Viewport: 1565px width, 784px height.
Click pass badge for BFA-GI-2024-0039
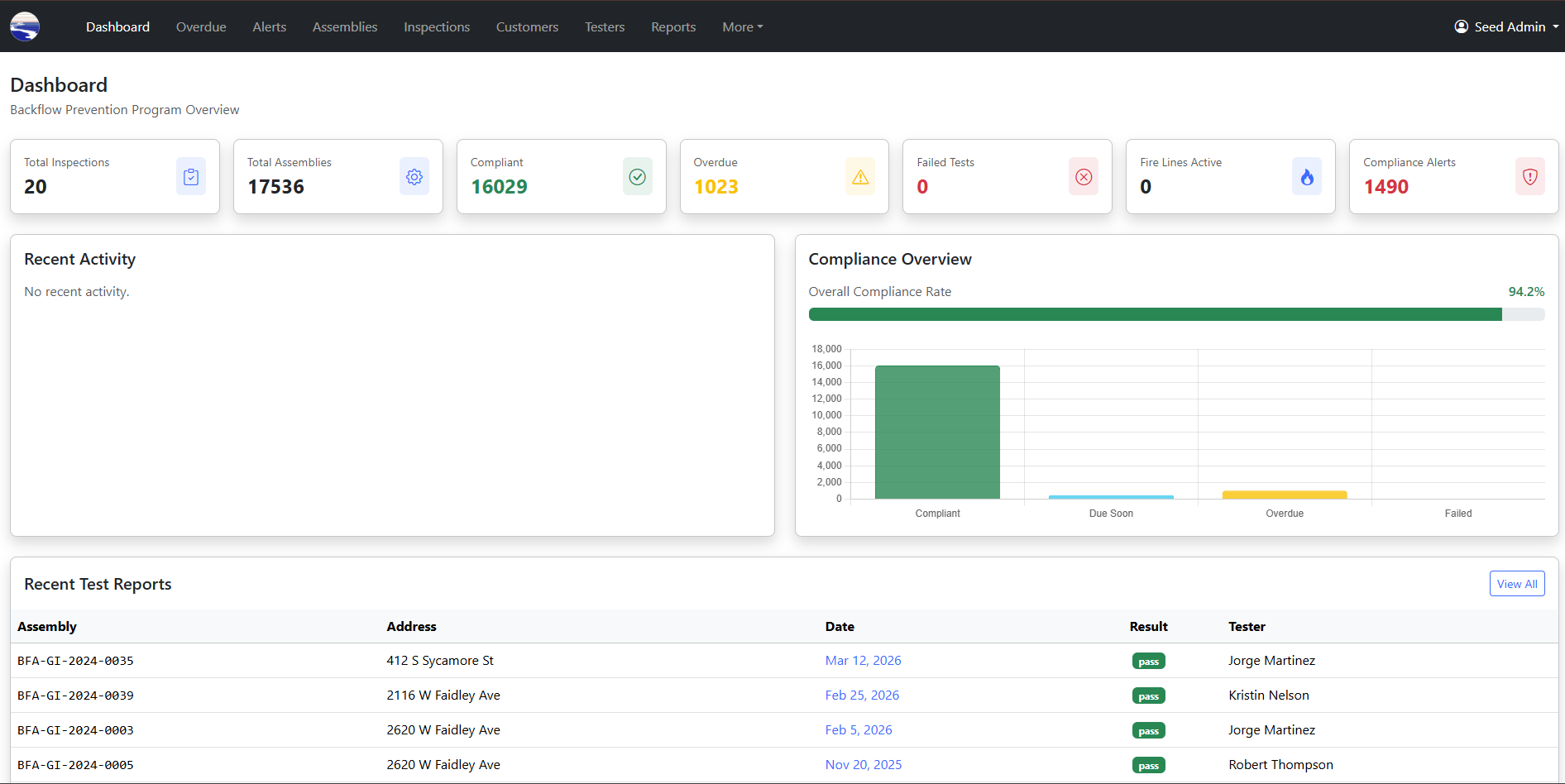pos(1148,696)
